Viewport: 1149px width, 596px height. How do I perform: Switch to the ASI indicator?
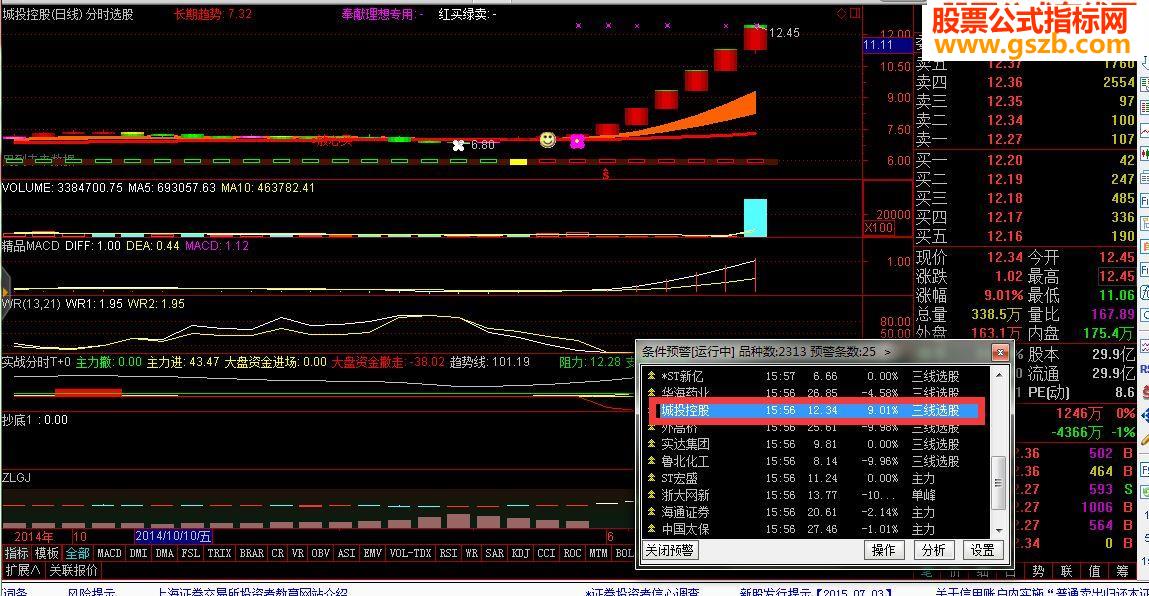tap(347, 553)
